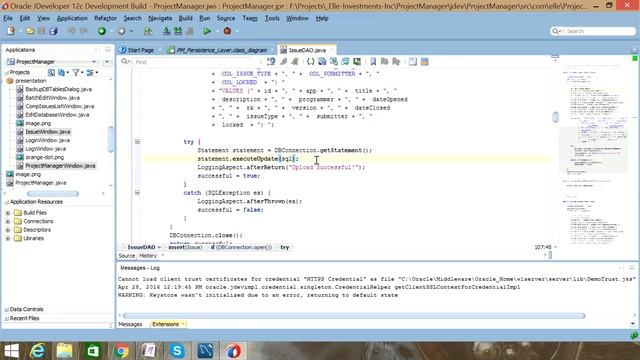
Task: Open the Run button dropdown arrow
Action: (x=218, y=31)
